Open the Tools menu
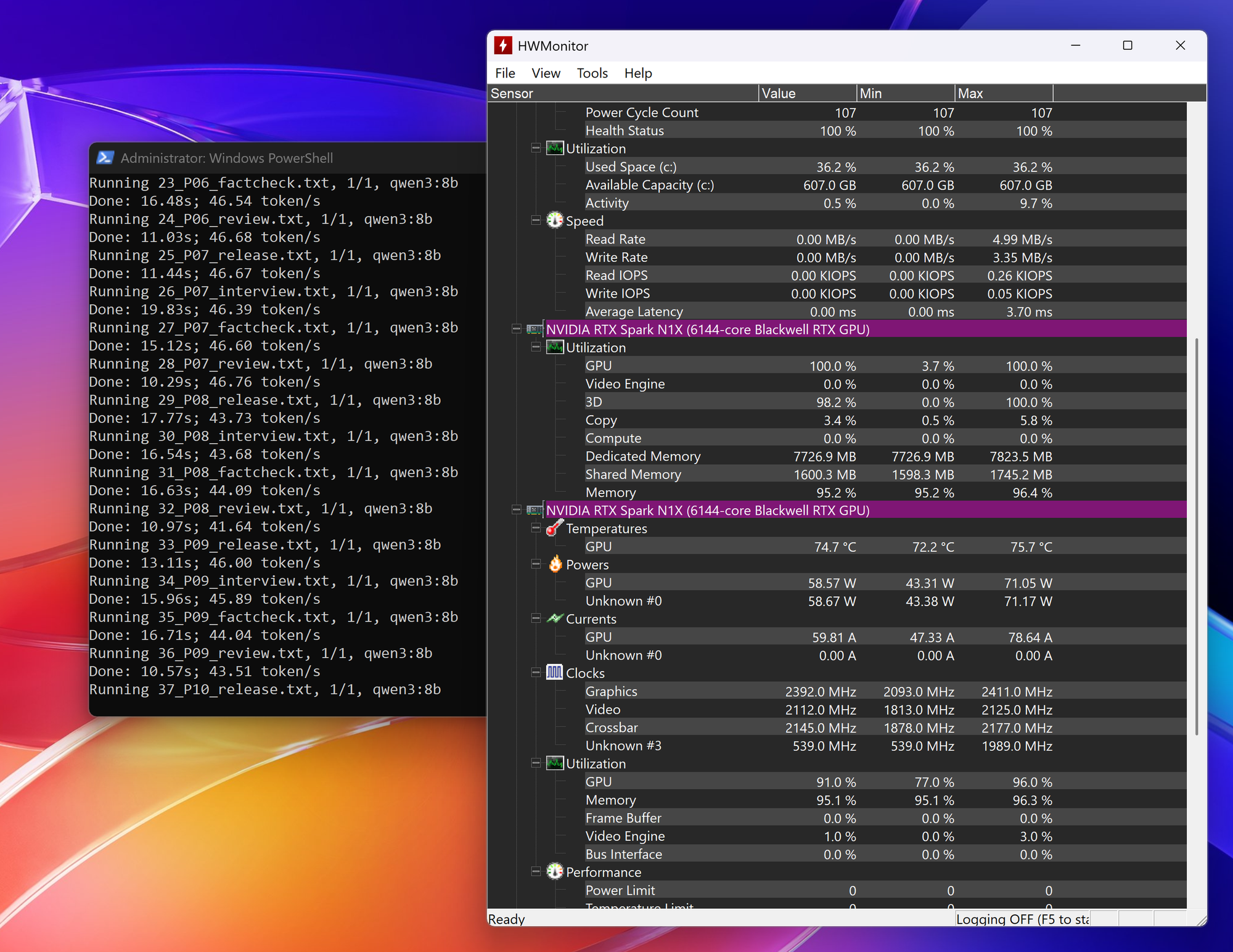This screenshot has height=952, width=1233. coord(592,73)
